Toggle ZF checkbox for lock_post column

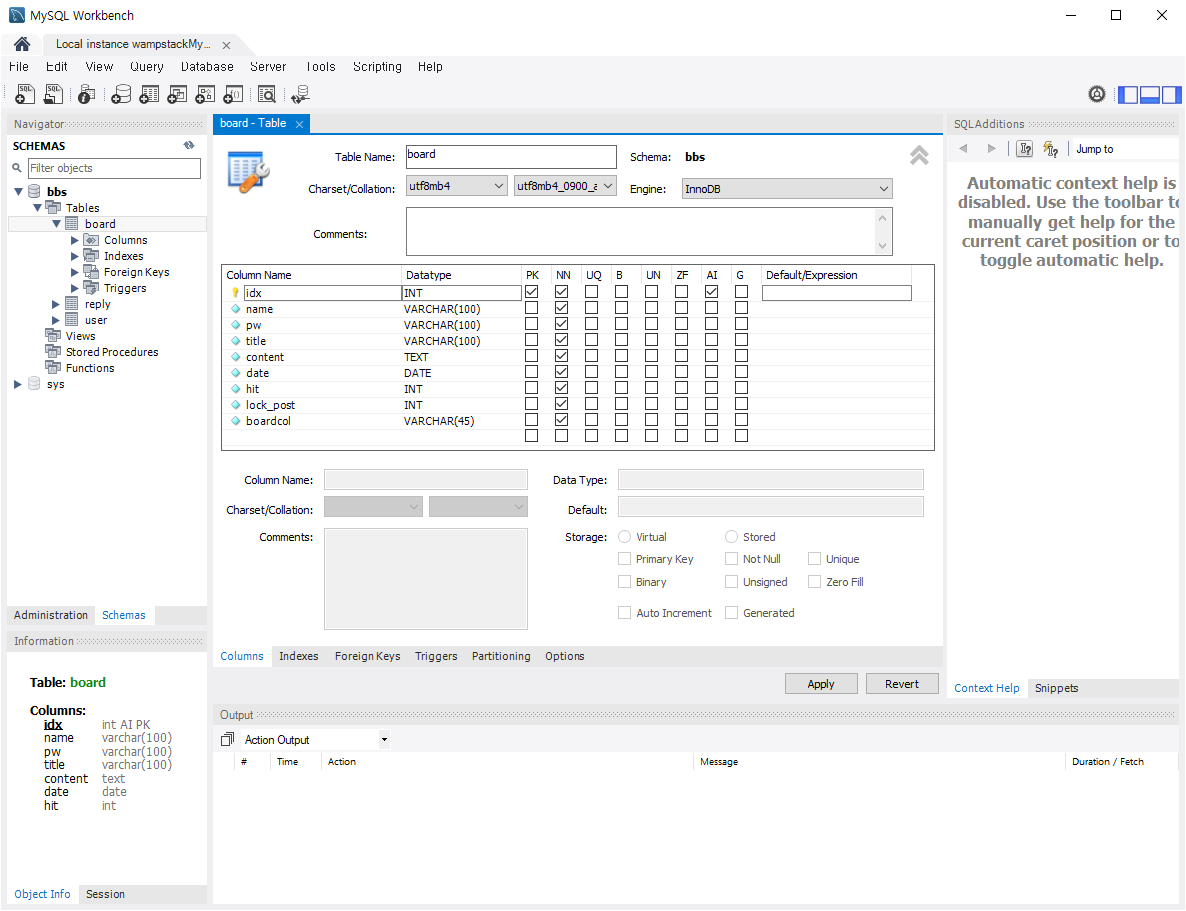tap(681, 404)
